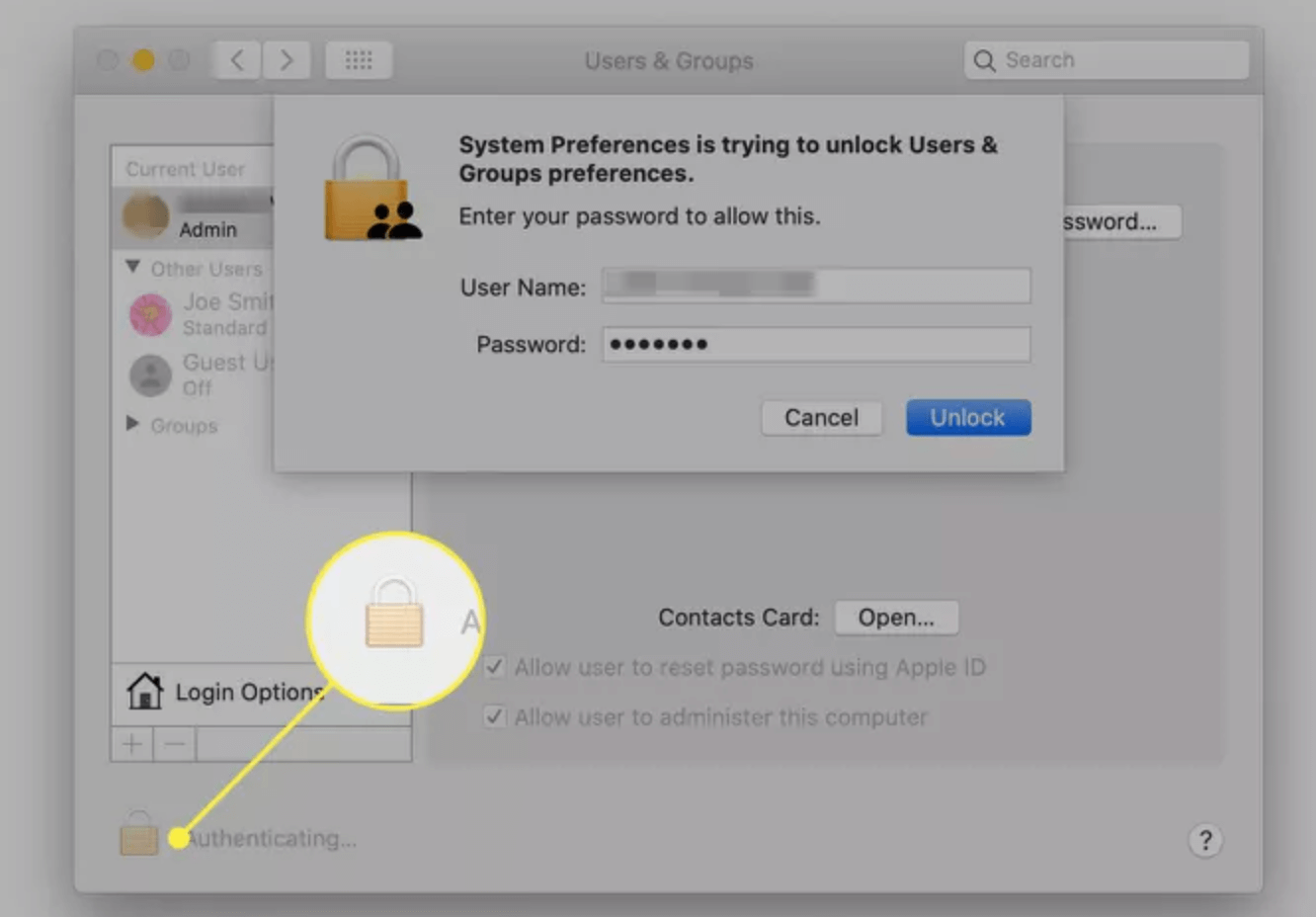Collapse the Other Users section

tap(132, 265)
